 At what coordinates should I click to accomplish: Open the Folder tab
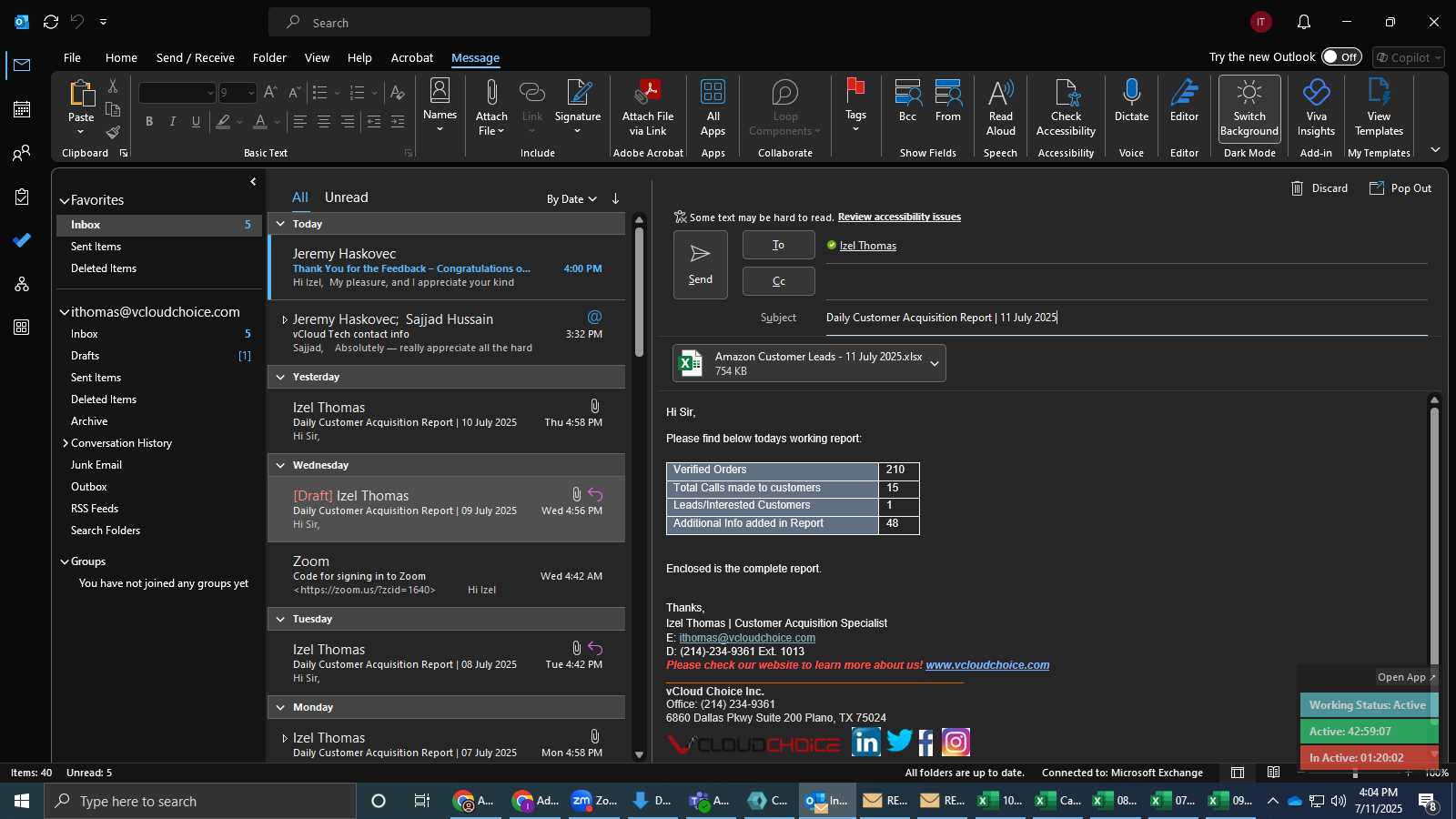point(269,57)
